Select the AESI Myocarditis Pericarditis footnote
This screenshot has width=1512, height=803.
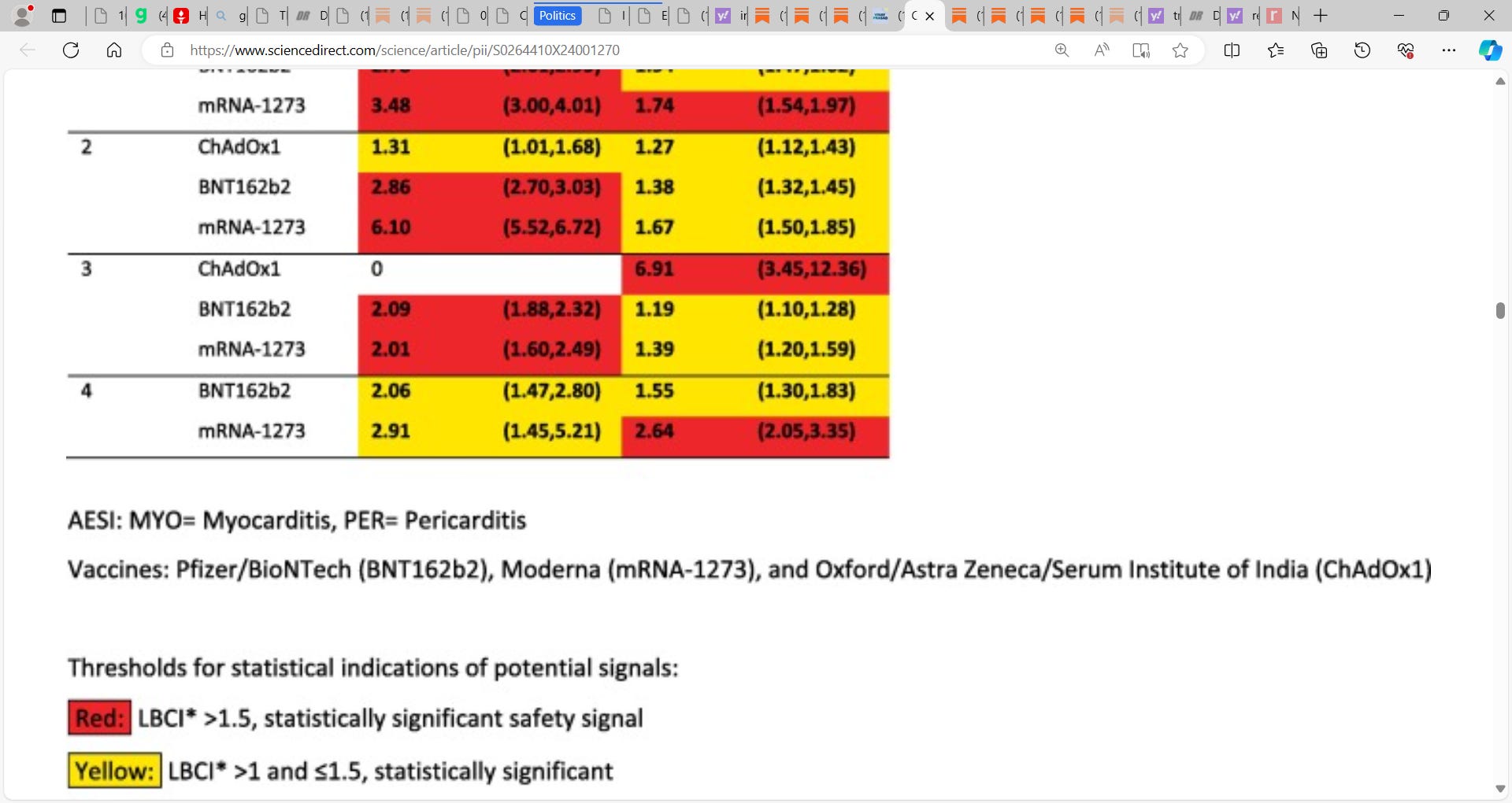pos(297,520)
